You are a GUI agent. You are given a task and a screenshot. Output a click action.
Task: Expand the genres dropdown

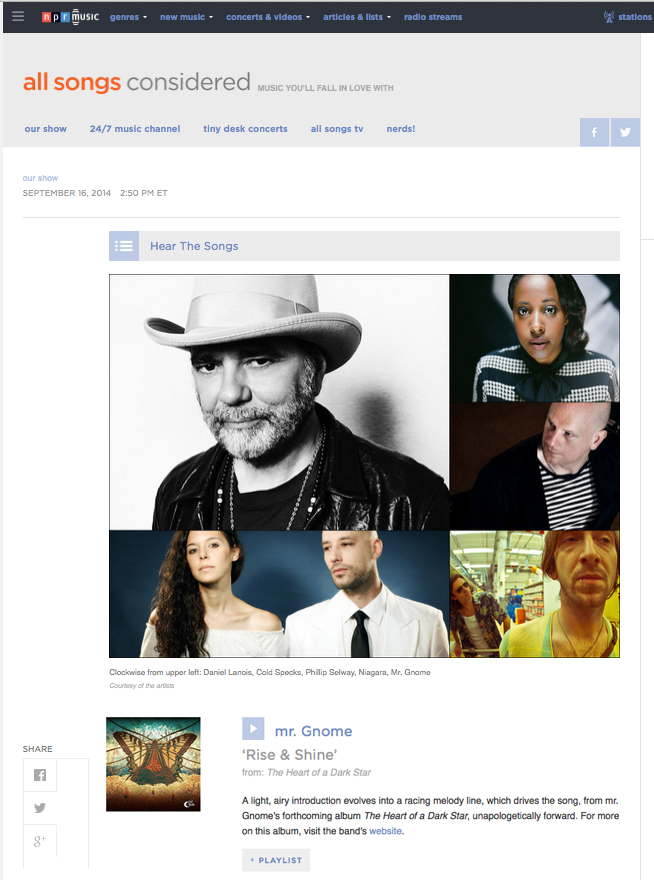coord(129,17)
